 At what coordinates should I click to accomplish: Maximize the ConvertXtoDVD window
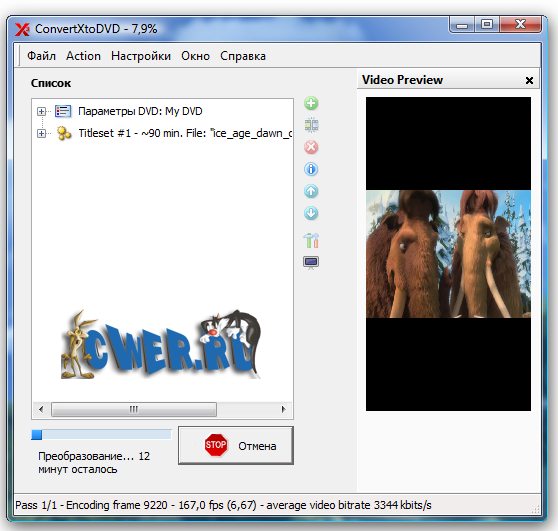[x=487, y=25]
